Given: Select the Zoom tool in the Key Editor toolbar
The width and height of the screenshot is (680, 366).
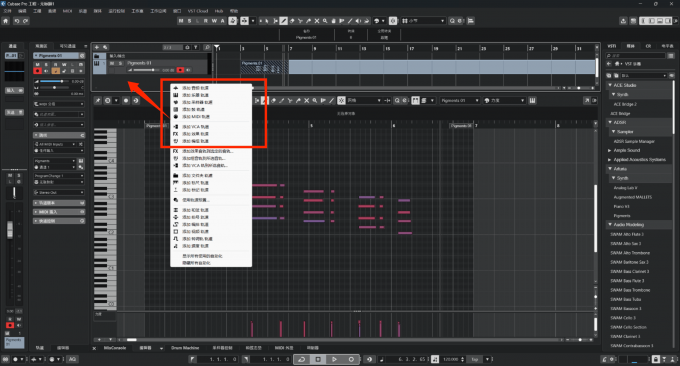Looking at the screenshot, I should (315, 101).
